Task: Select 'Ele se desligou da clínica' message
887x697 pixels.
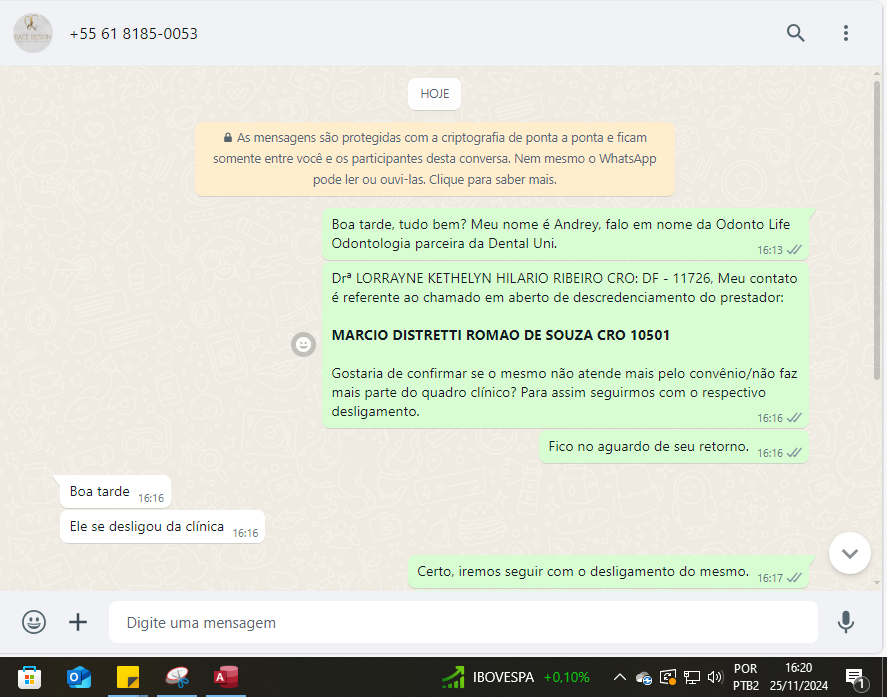Action: (162, 527)
